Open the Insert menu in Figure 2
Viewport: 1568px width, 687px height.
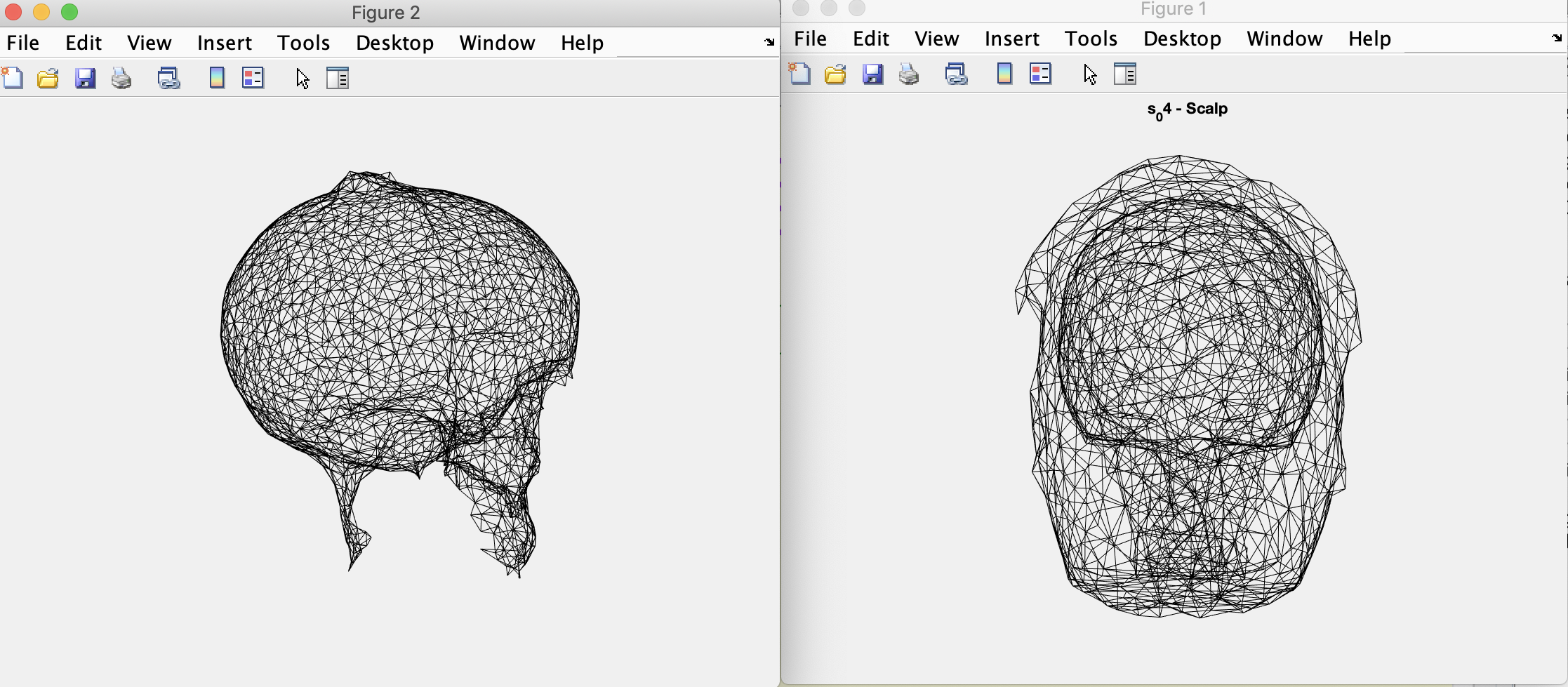tap(224, 43)
